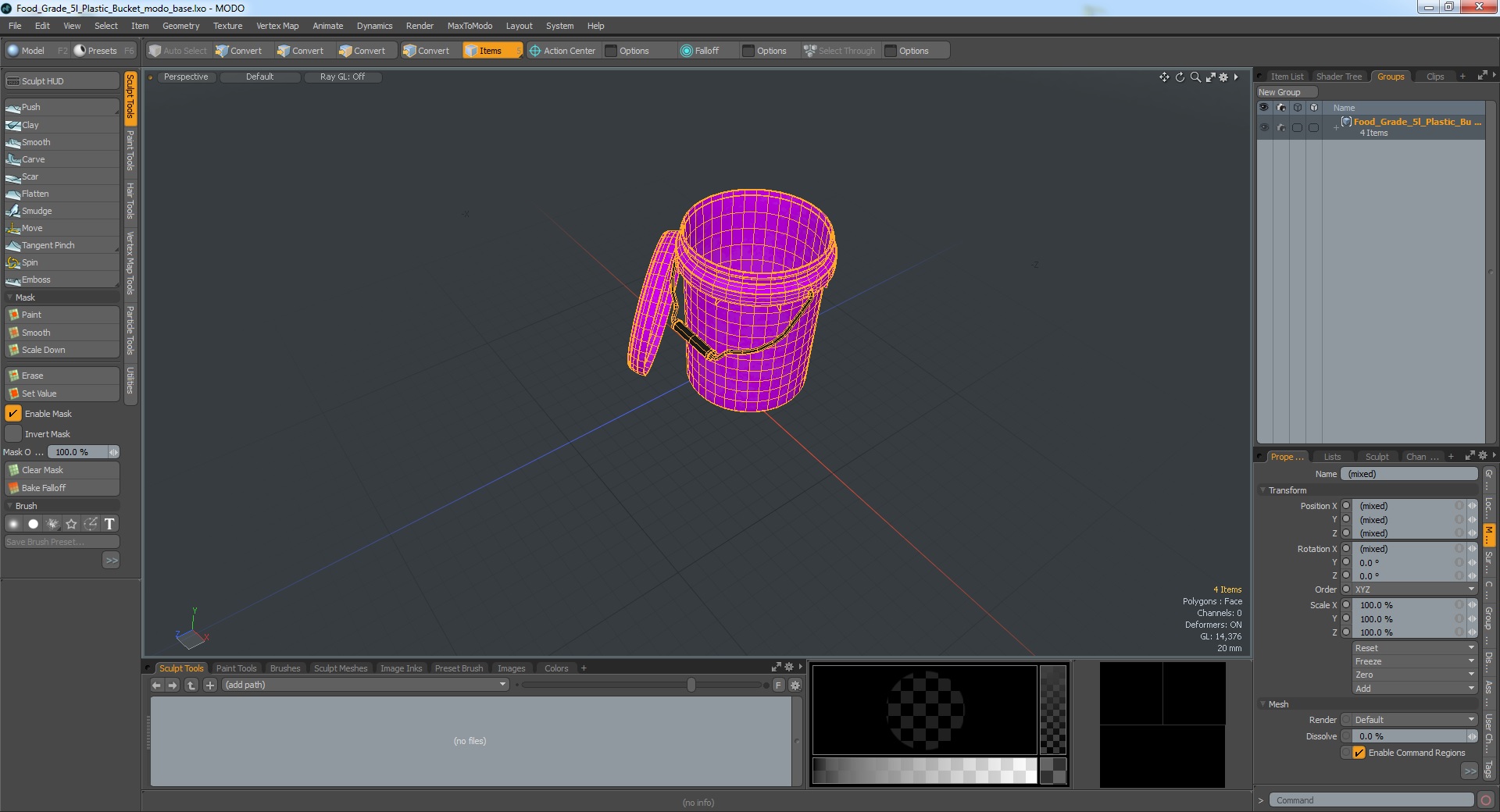Go back in the preset browser

156,686
